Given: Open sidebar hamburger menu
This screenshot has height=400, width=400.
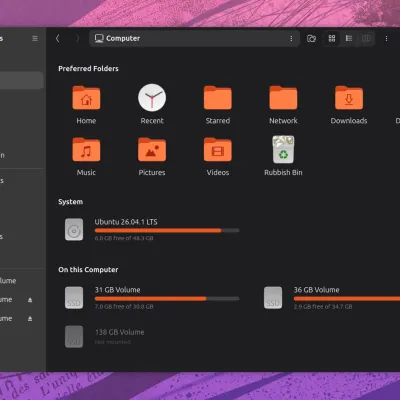Looking at the screenshot, I should 35,38.
